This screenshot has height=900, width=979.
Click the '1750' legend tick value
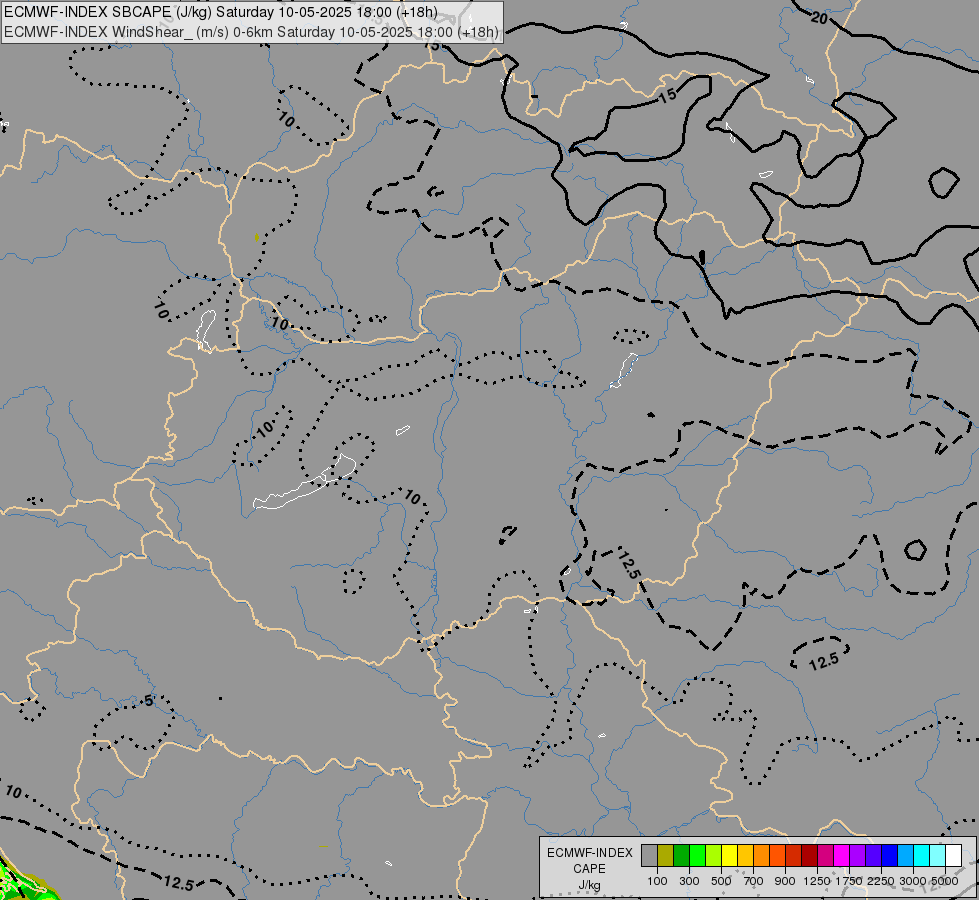(849, 881)
